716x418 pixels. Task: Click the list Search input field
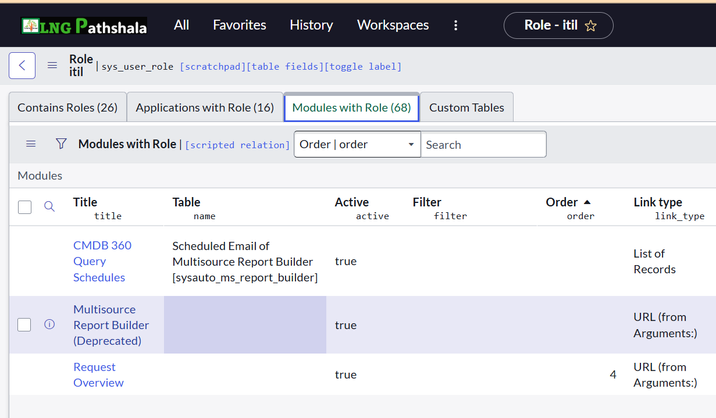pos(483,144)
